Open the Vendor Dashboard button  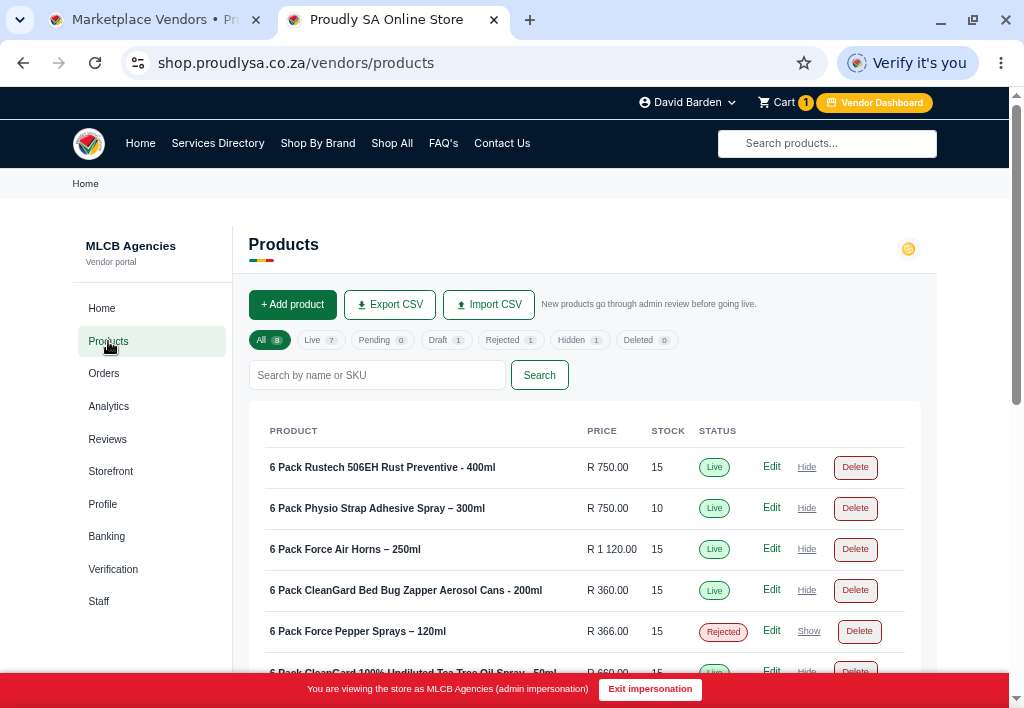click(874, 103)
